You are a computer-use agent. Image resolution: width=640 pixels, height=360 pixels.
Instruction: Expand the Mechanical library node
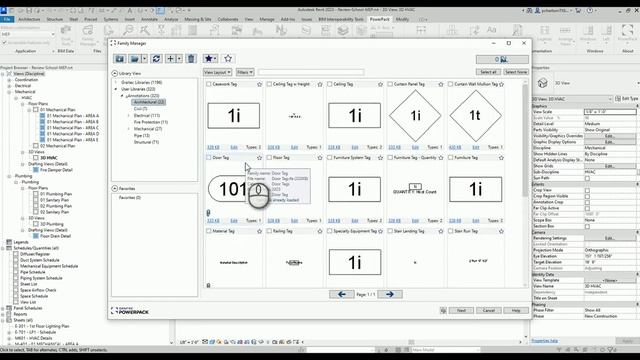coord(128,129)
